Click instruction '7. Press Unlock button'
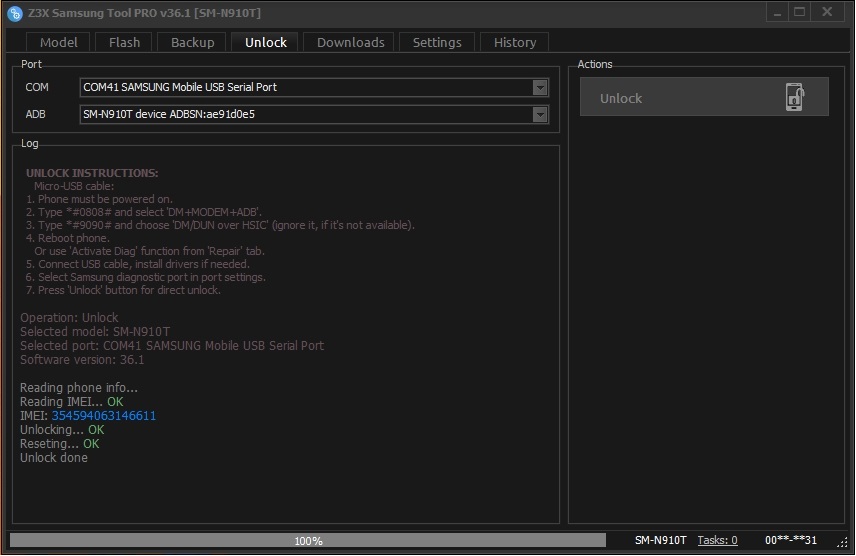The height and width of the screenshot is (556, 856). [x=123, y=290]
